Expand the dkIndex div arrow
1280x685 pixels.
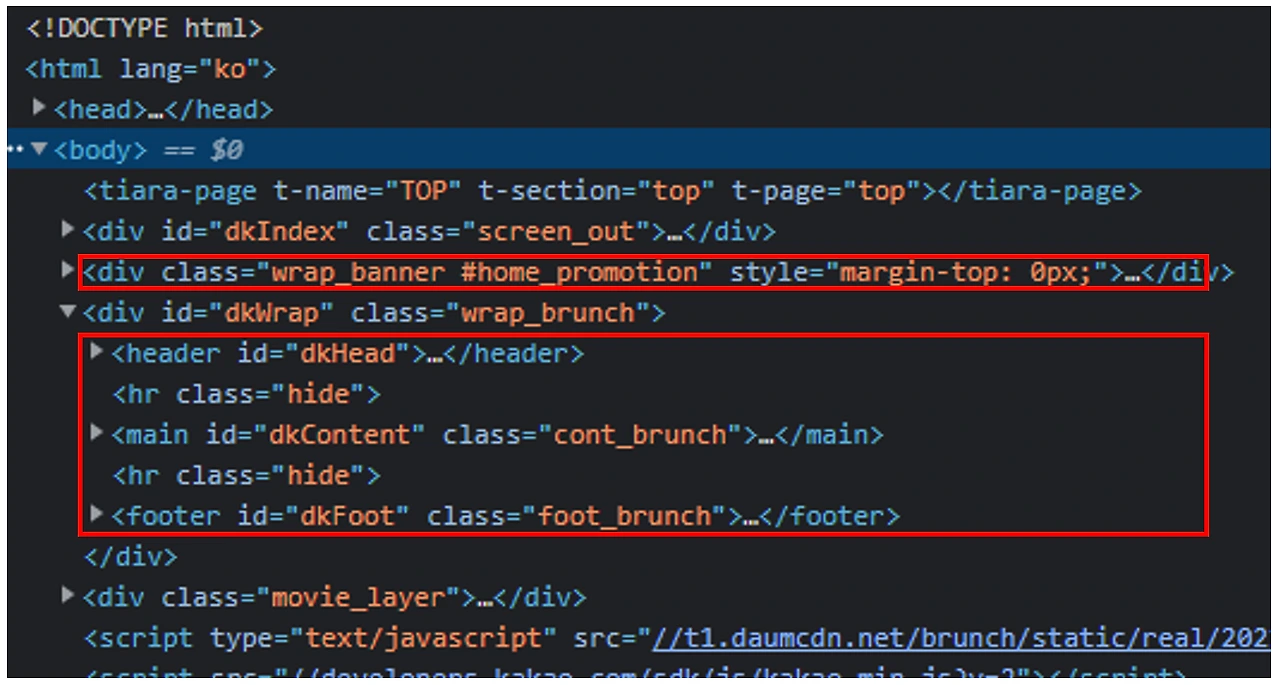pyautogui.click(x=67, y=230)
